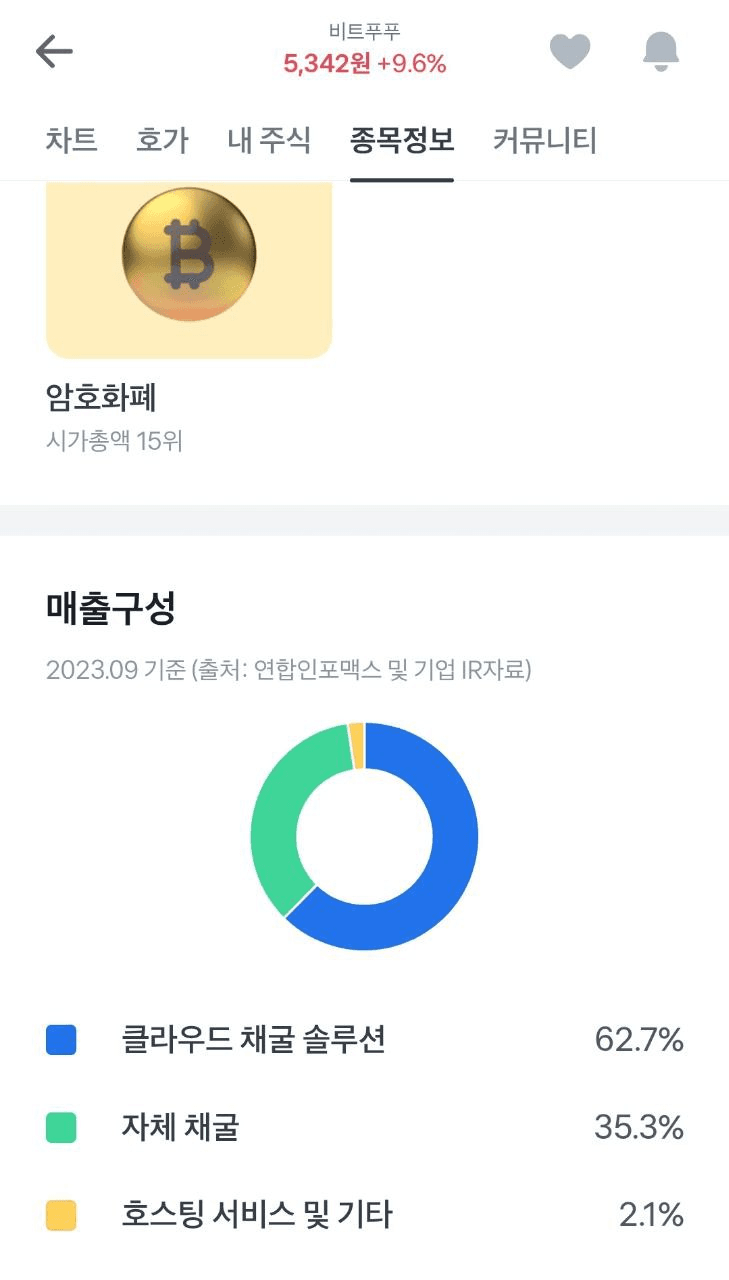Click the blue legend swatch
This screenshot has width=729, height=1280.
tap(61, 1040)
